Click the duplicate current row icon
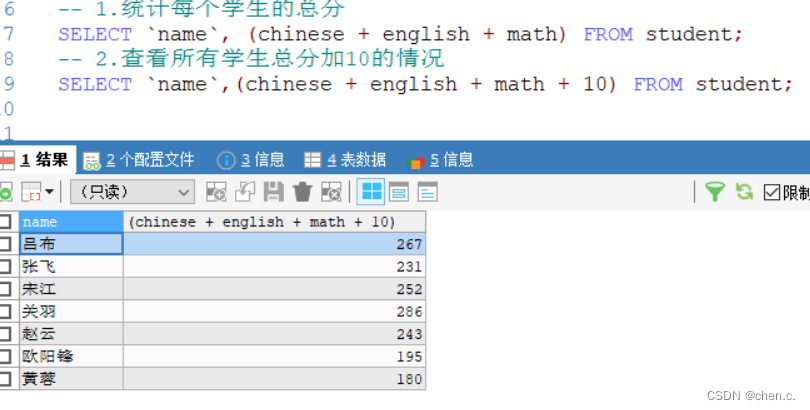This screenshot has width=810, height=410. pyautogui.click(x=245, y=192)
